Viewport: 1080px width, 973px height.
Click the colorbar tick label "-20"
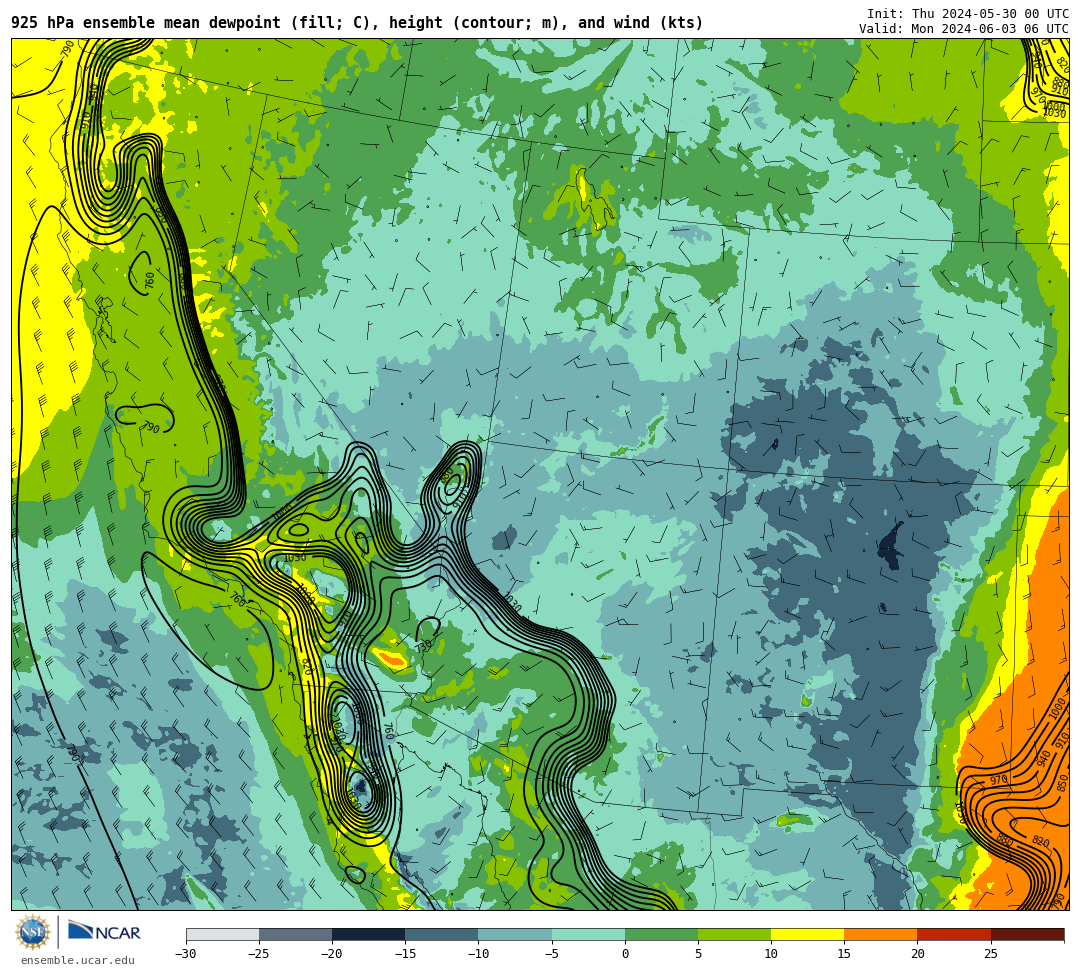pos(332,954)
